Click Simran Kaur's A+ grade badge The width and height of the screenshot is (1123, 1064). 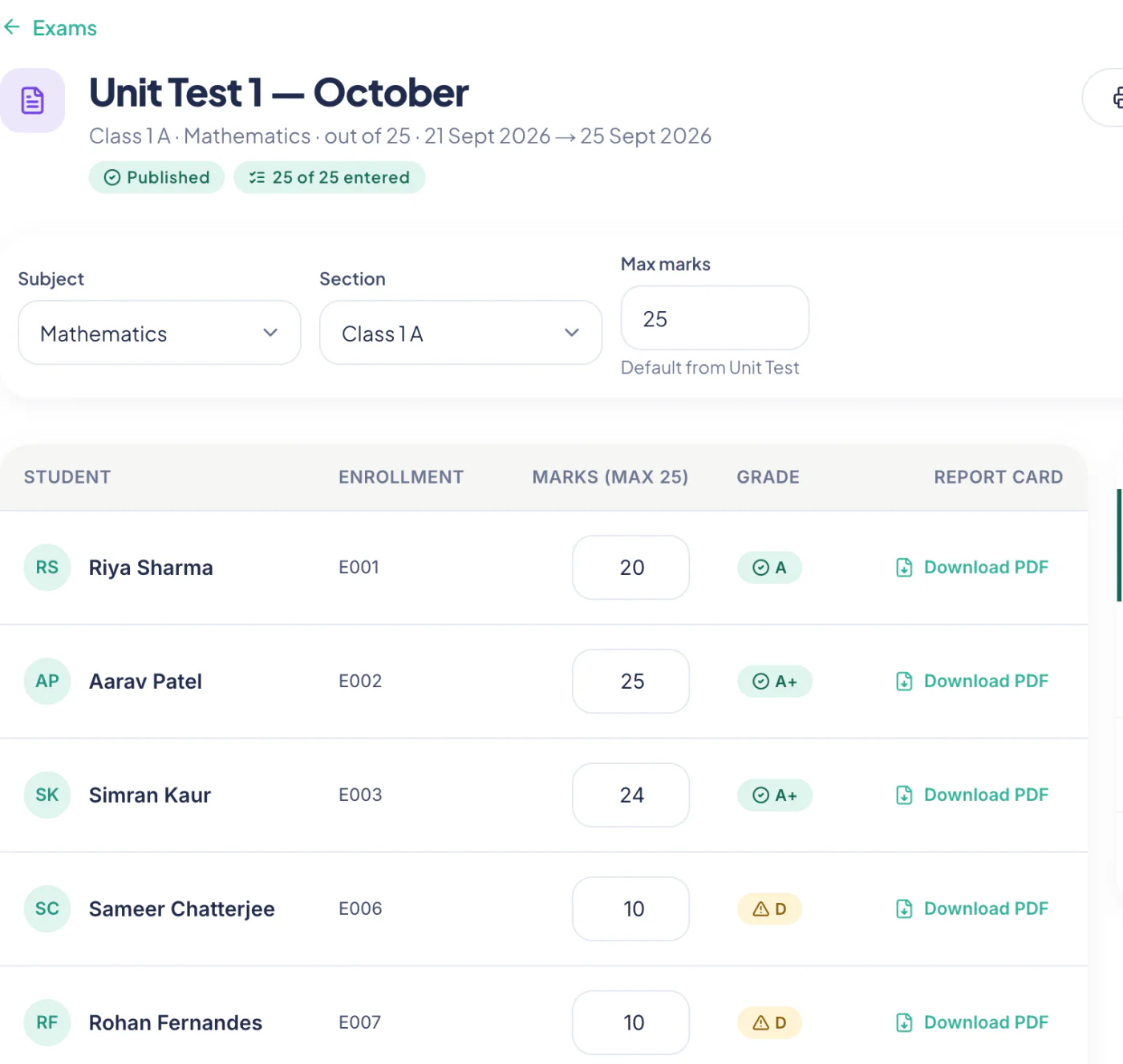pyautogui.click(x=775, y=795)
